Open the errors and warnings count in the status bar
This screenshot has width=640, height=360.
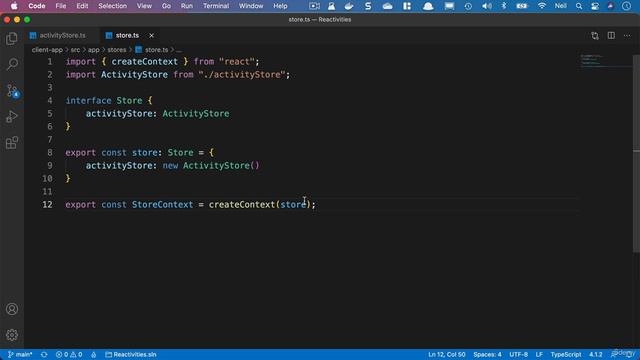69,354
